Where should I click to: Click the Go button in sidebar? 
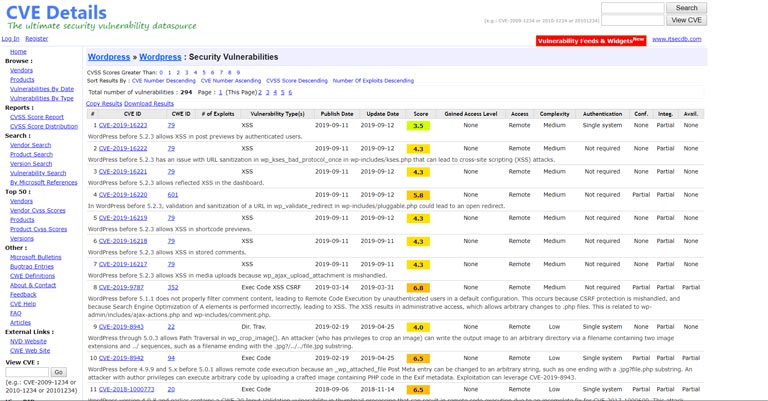coord(58,373)
